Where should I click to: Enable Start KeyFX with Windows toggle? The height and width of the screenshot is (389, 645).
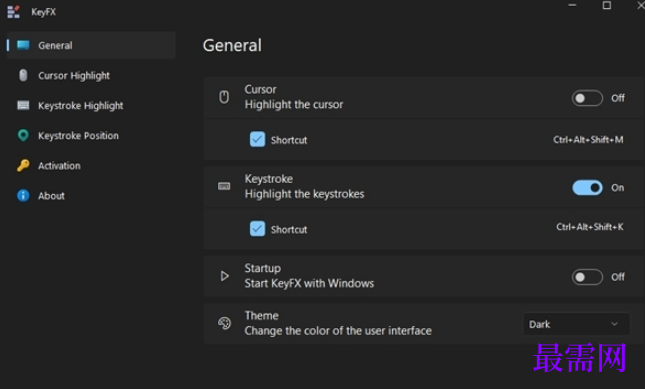tap(587, 277)
